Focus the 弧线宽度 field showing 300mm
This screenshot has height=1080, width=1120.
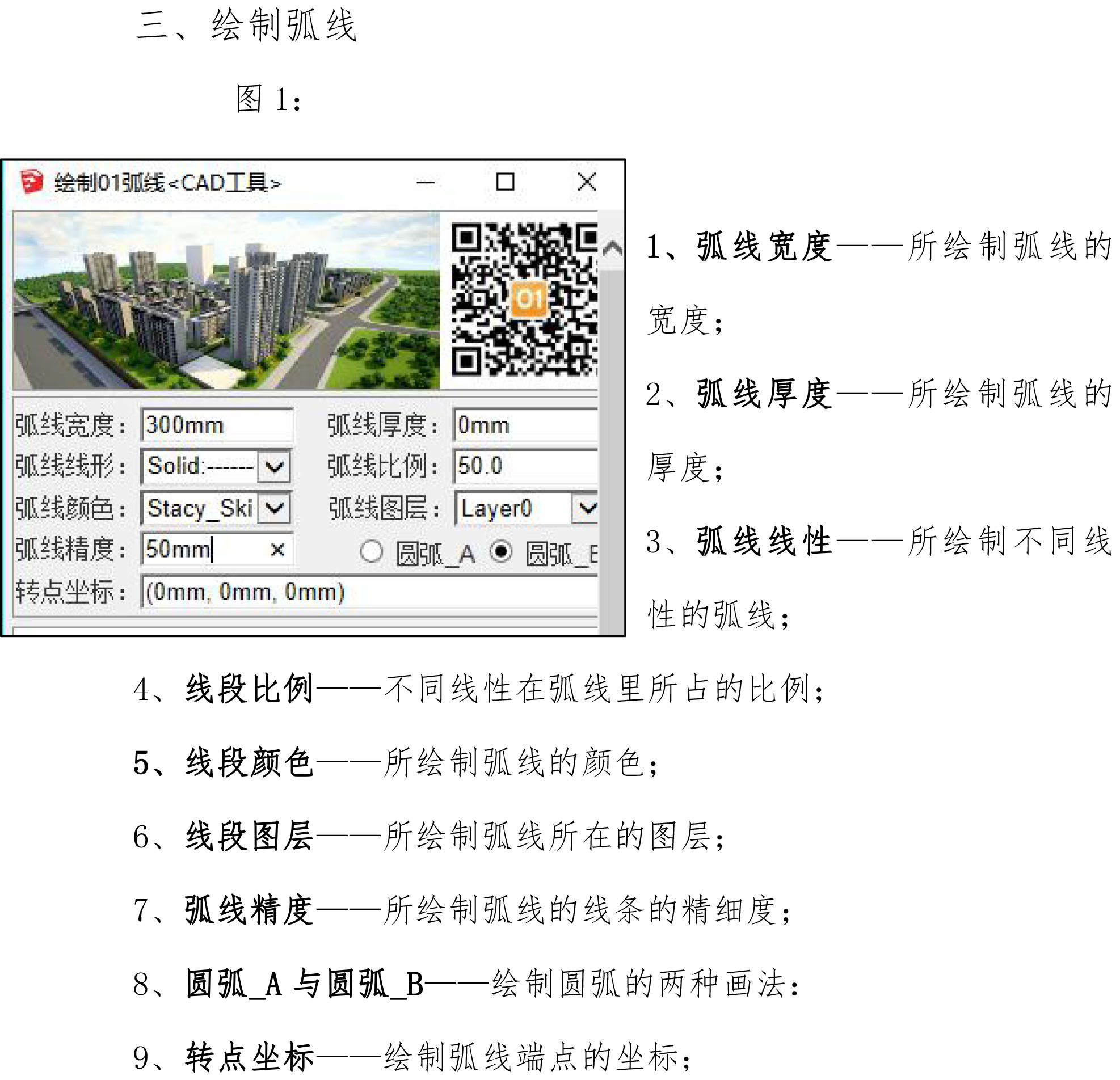[x=217, y=425]
